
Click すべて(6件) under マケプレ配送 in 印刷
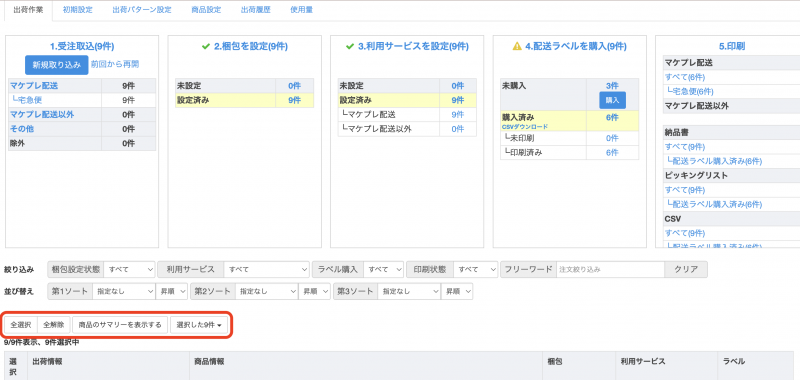pyautogui.click(x=685, y=77)
